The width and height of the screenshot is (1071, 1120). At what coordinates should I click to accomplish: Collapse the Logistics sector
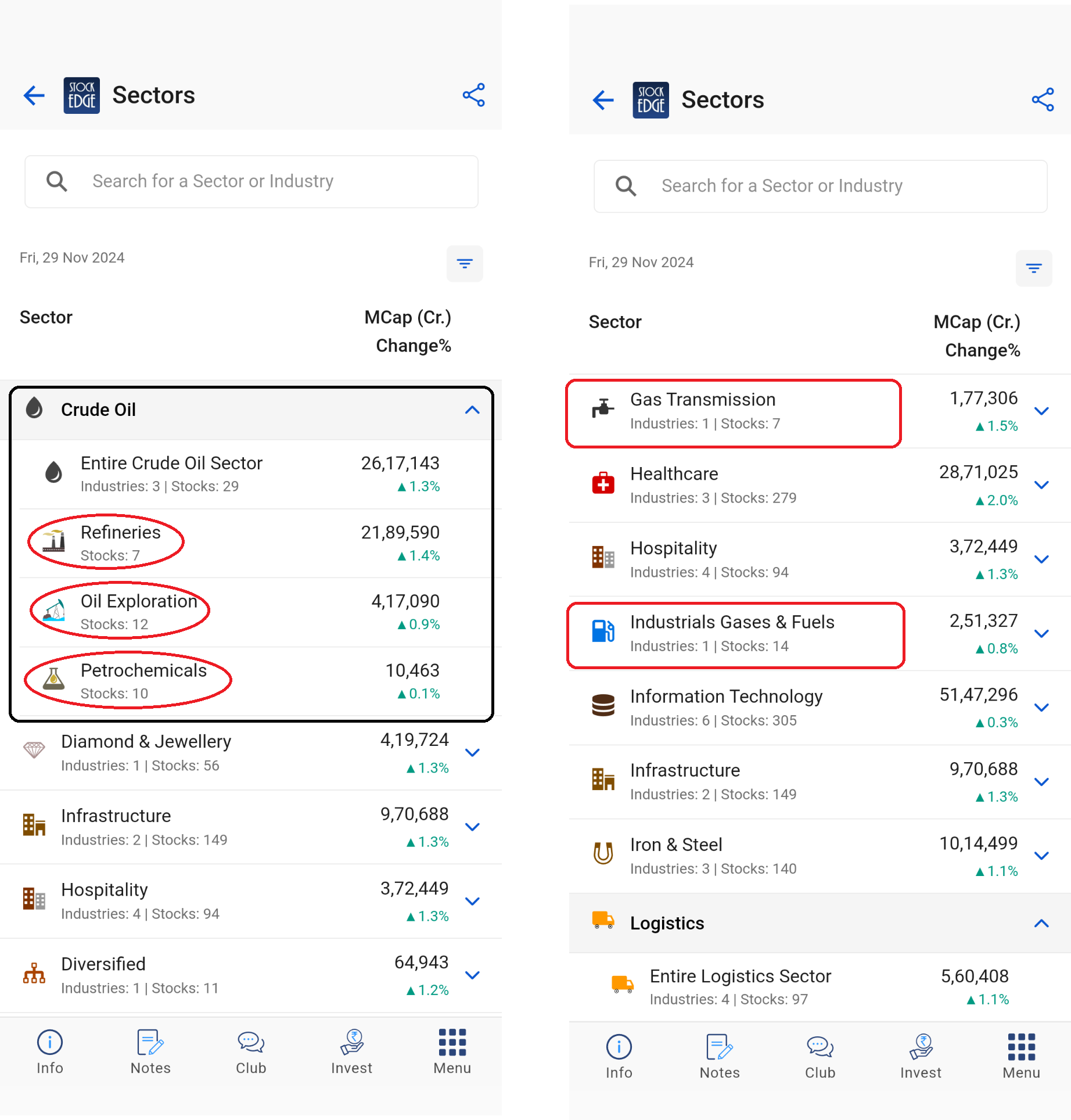pyautogui.click(x=1041, y=922)
